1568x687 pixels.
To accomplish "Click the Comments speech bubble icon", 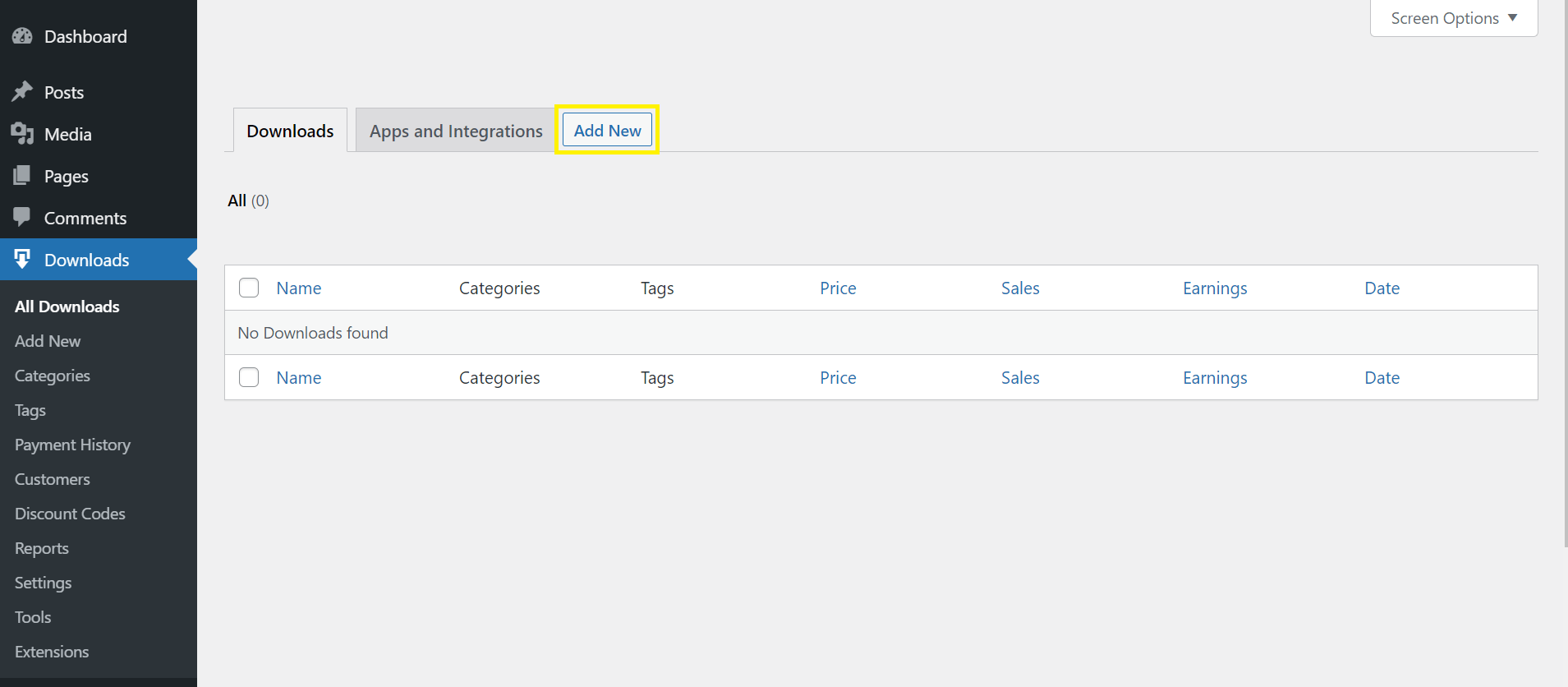I will click(x=22, y=217).
